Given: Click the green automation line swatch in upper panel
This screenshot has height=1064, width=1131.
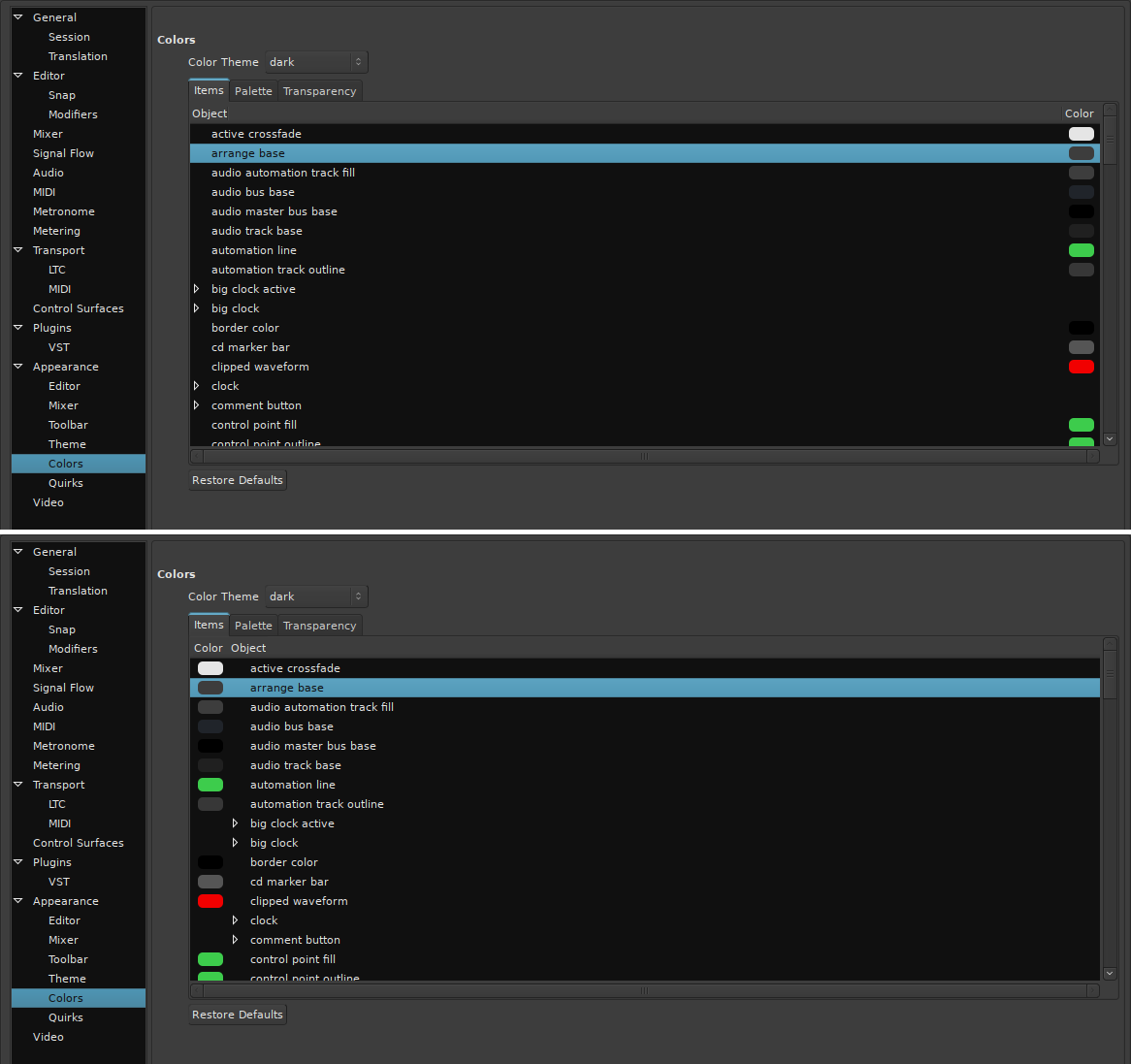Looking at the screenshot, I should click(x=1081, y=250).
